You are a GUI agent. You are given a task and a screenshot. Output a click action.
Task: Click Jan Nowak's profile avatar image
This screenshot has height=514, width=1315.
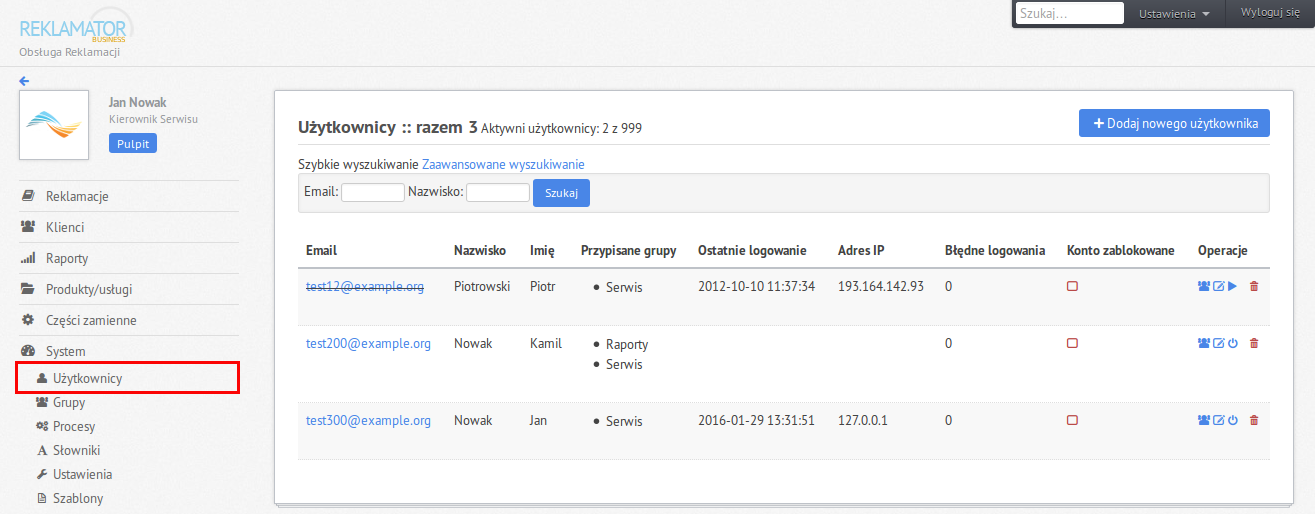56,125
